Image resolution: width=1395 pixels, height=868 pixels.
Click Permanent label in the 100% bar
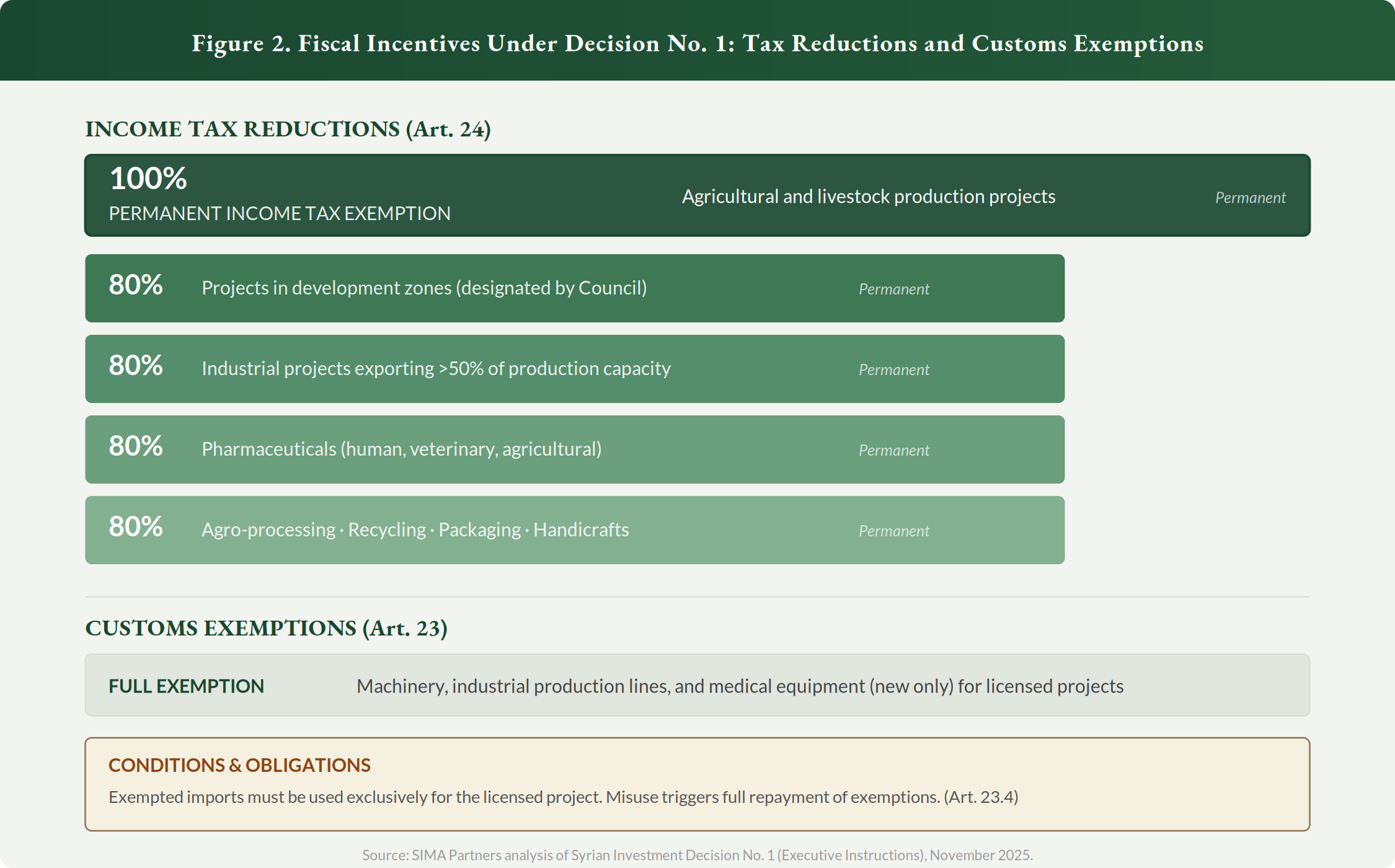point(1250,198)
